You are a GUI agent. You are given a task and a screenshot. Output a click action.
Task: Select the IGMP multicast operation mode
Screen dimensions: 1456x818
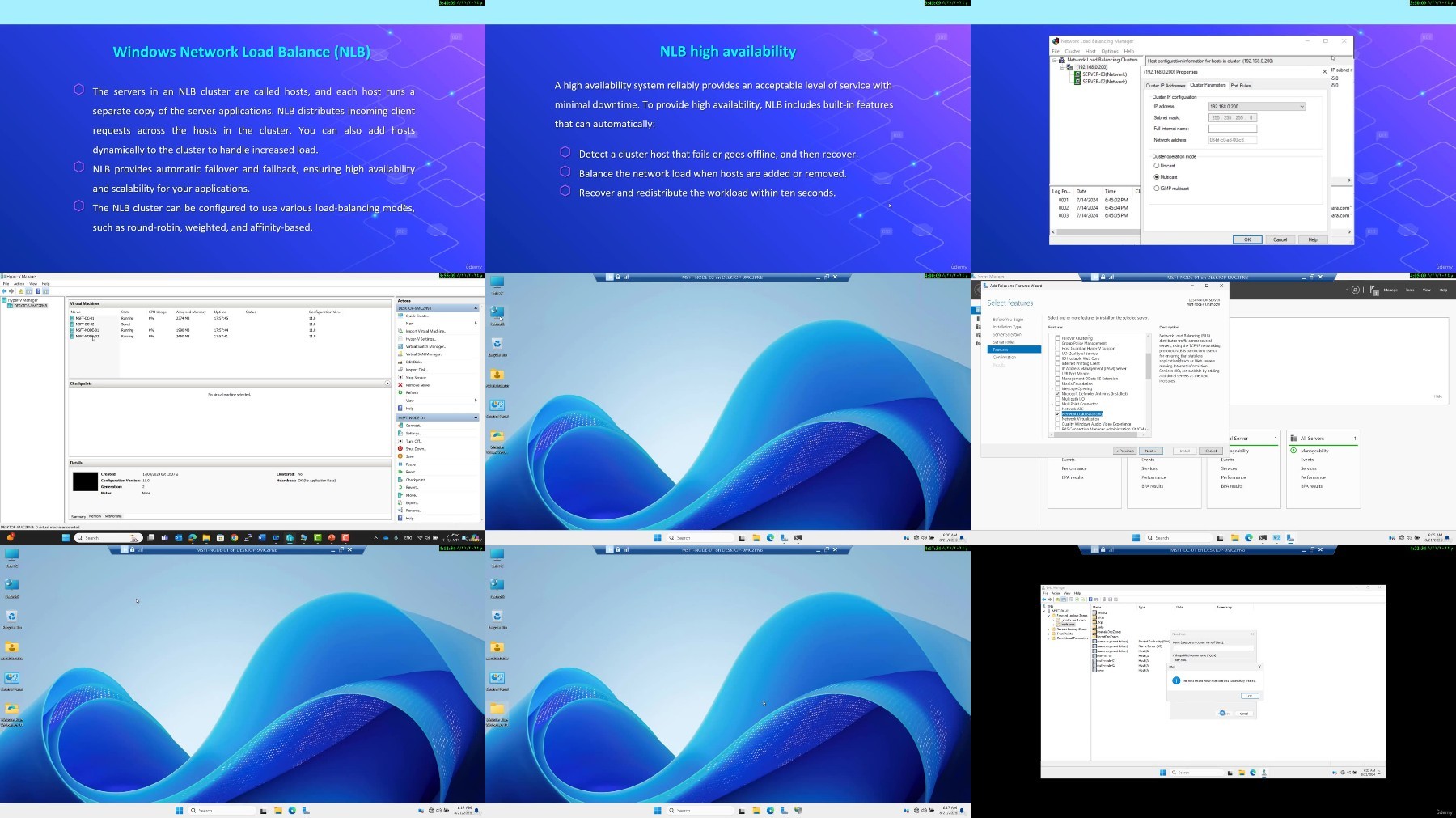click(1157, 189)
